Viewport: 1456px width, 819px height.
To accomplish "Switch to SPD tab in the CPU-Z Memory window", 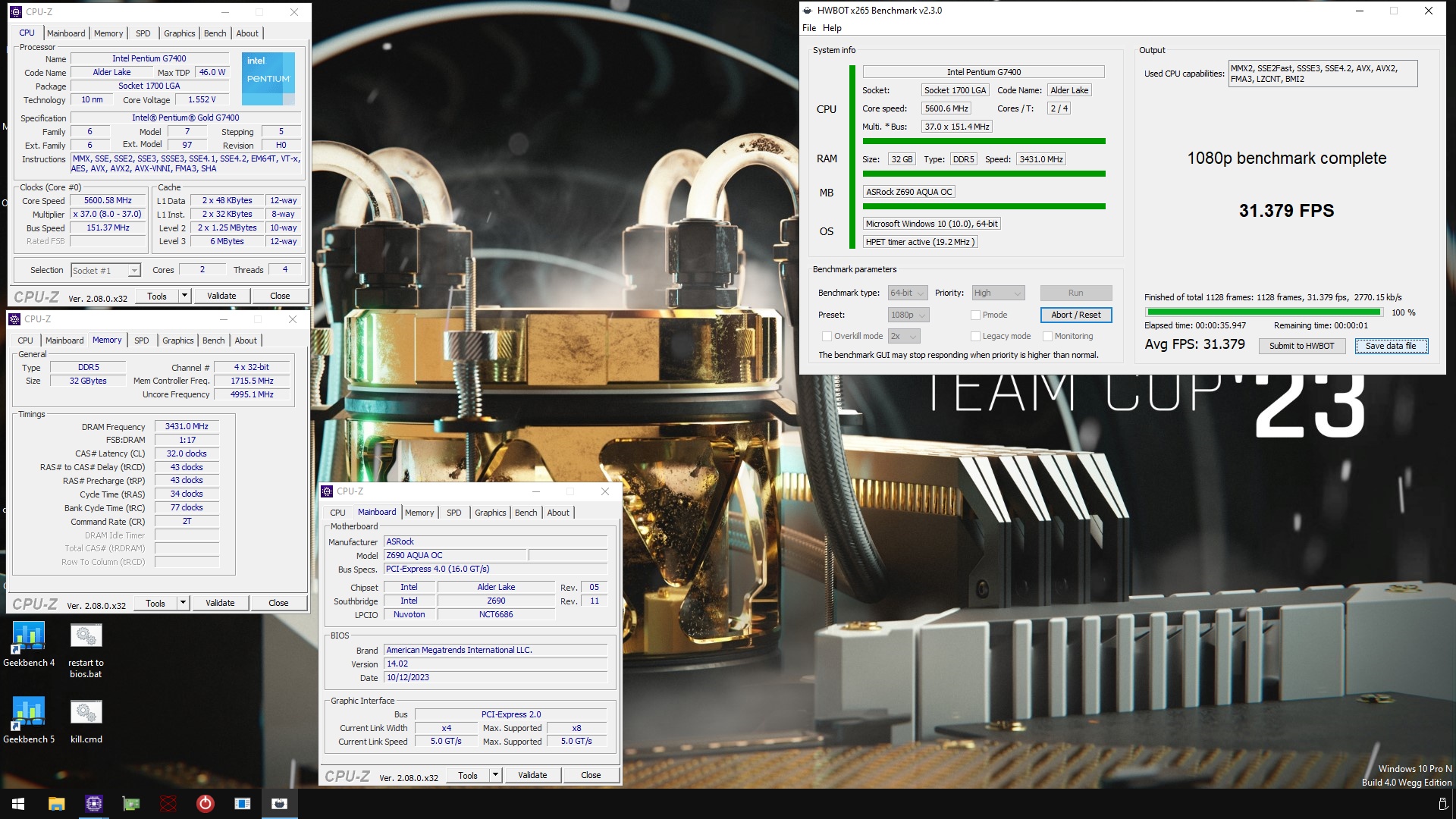I will (x=141, y=340).
